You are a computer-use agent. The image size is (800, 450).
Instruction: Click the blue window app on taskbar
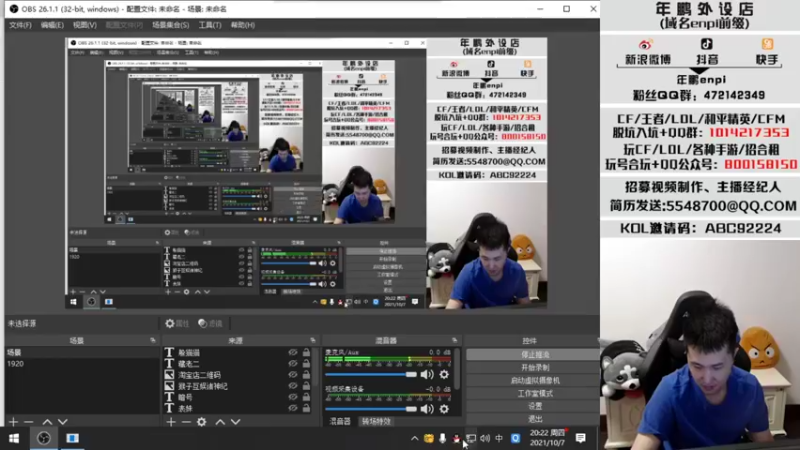click(72, 438)
